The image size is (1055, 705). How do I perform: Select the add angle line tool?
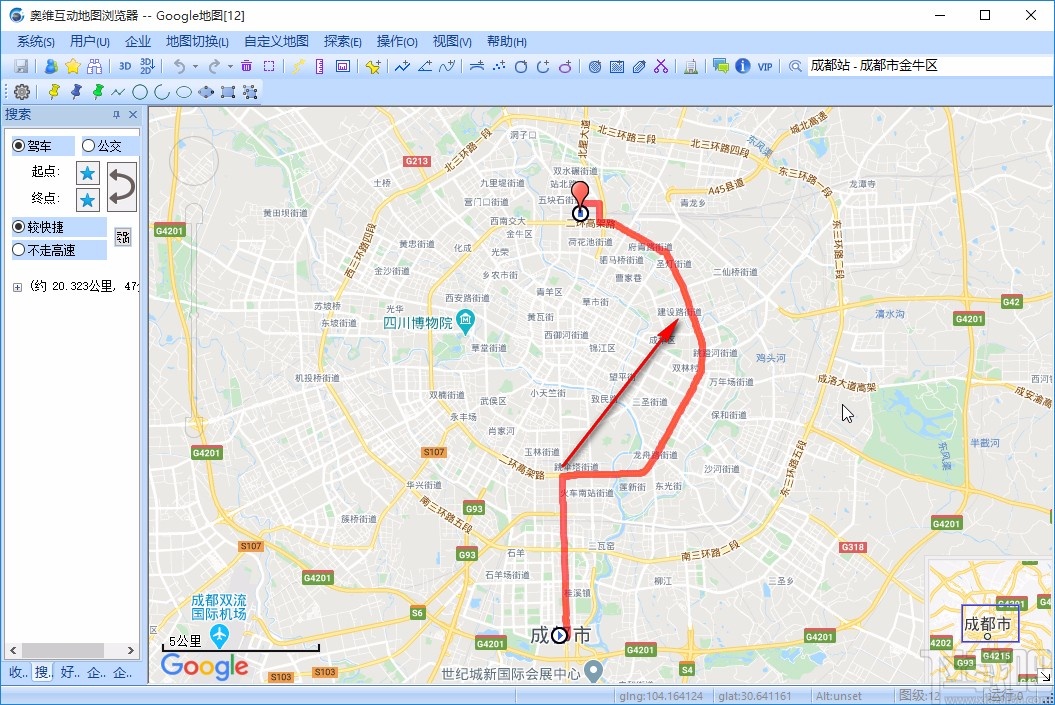425,66
